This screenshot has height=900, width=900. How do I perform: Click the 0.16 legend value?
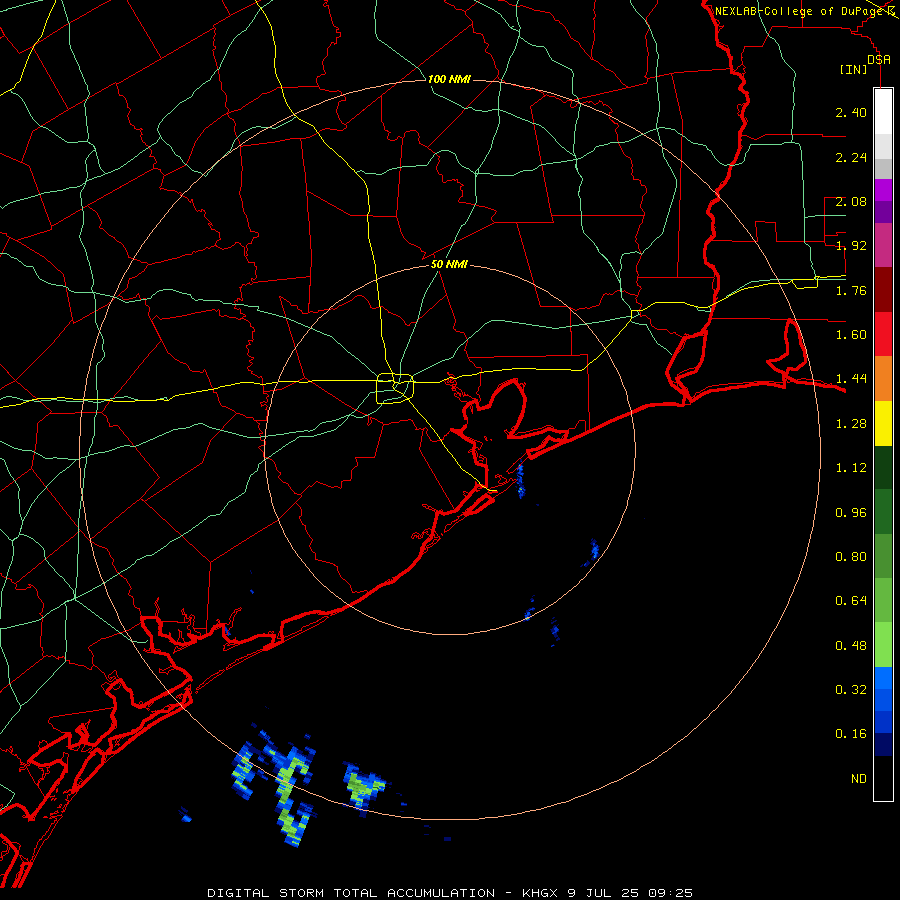pos(851,734)
